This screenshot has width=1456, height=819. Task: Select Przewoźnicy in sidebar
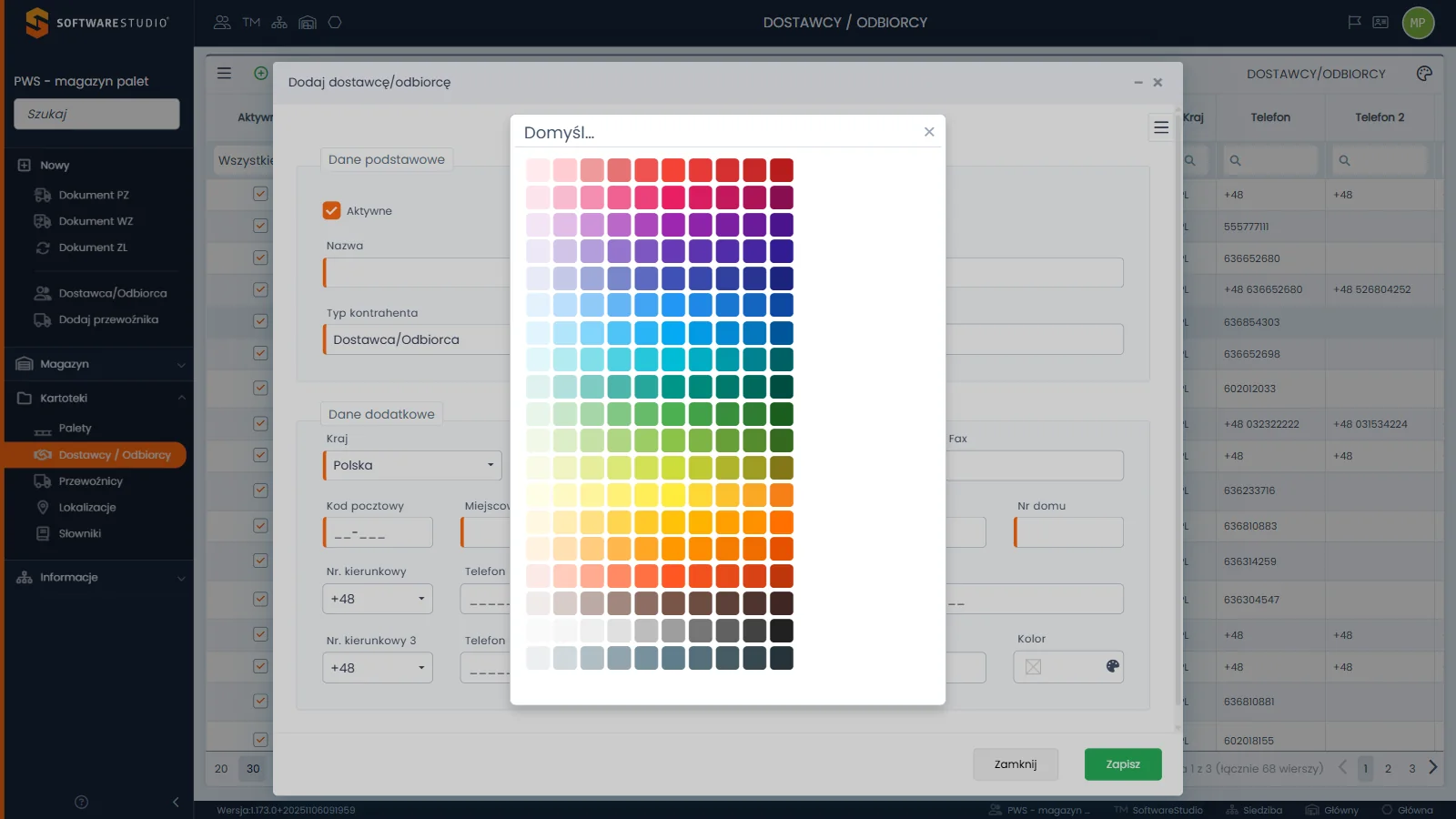pyautogui.click(x=90, y=481)
